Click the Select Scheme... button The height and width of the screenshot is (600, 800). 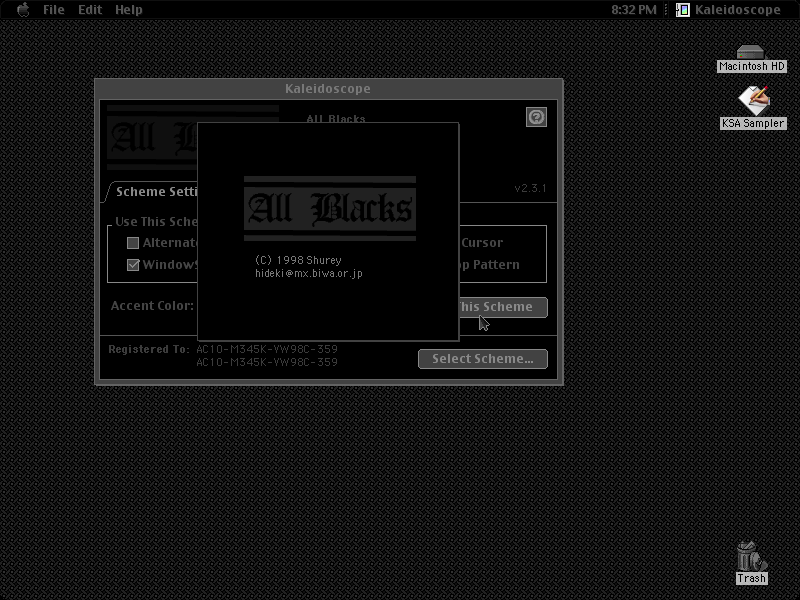tap(483, 359)
